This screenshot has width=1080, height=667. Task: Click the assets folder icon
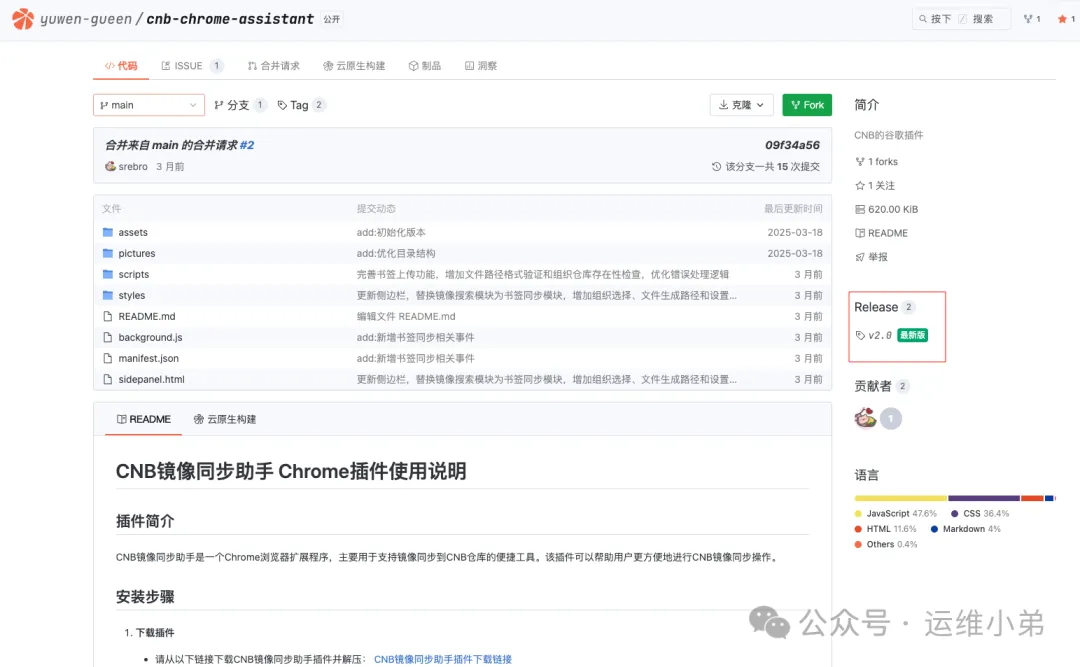point(107,232)
